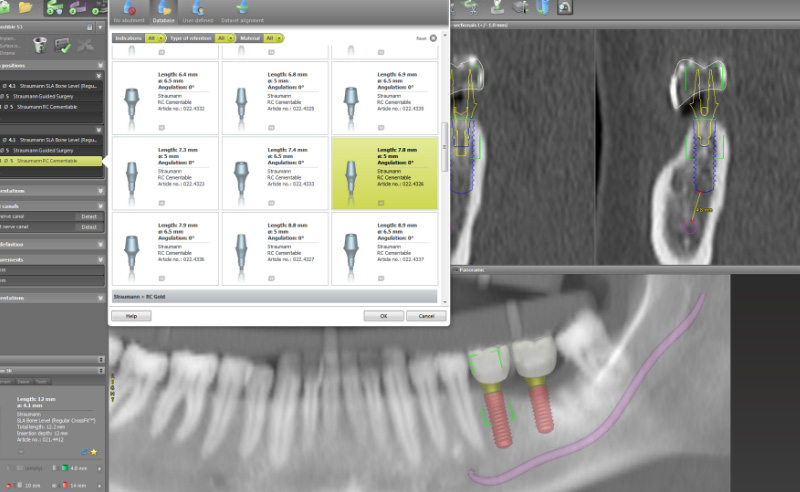
Task: Click the pink nerve canal marker in cross-section
Action: tap(690, 227)
